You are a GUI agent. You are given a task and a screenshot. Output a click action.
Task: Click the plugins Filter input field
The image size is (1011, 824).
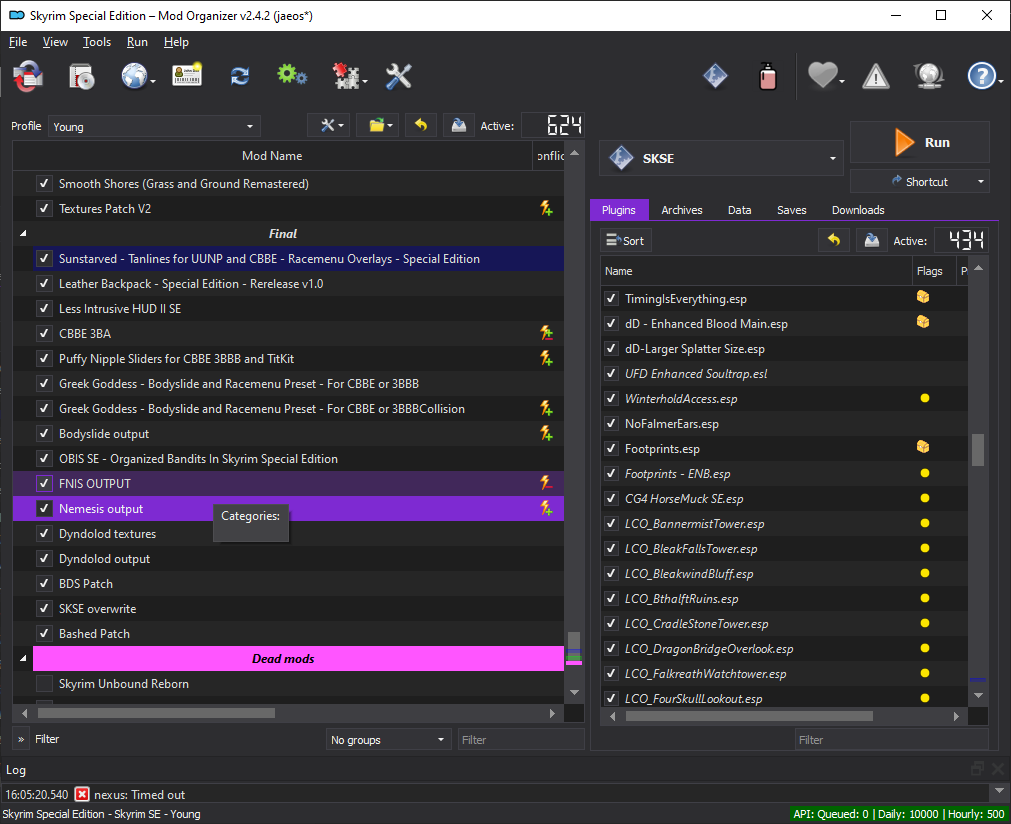(891, 740)
